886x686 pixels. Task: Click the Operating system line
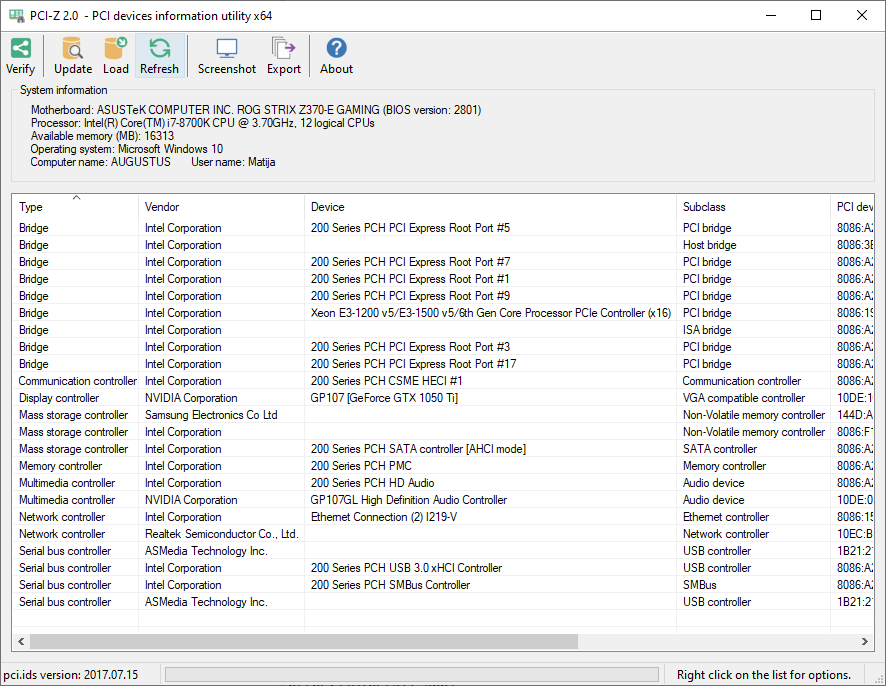pos(127,149)
